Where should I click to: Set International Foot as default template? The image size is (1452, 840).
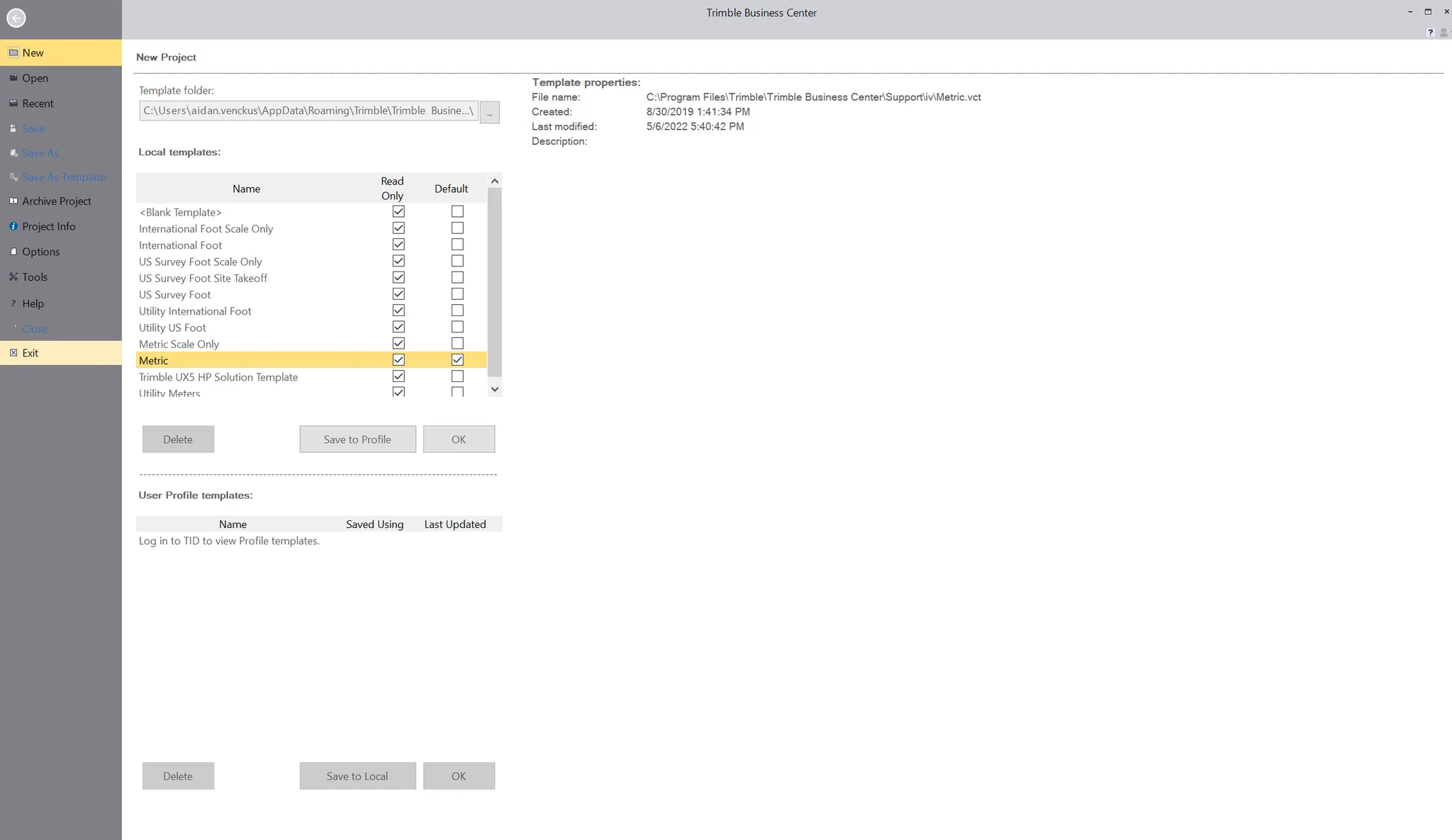pos(457,245)
